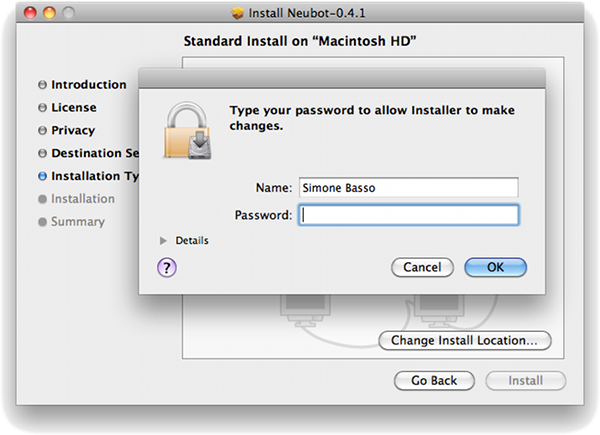The image size is (600, 435).
Task: Click the gray Summary step bullet
Action: (42, 222)
